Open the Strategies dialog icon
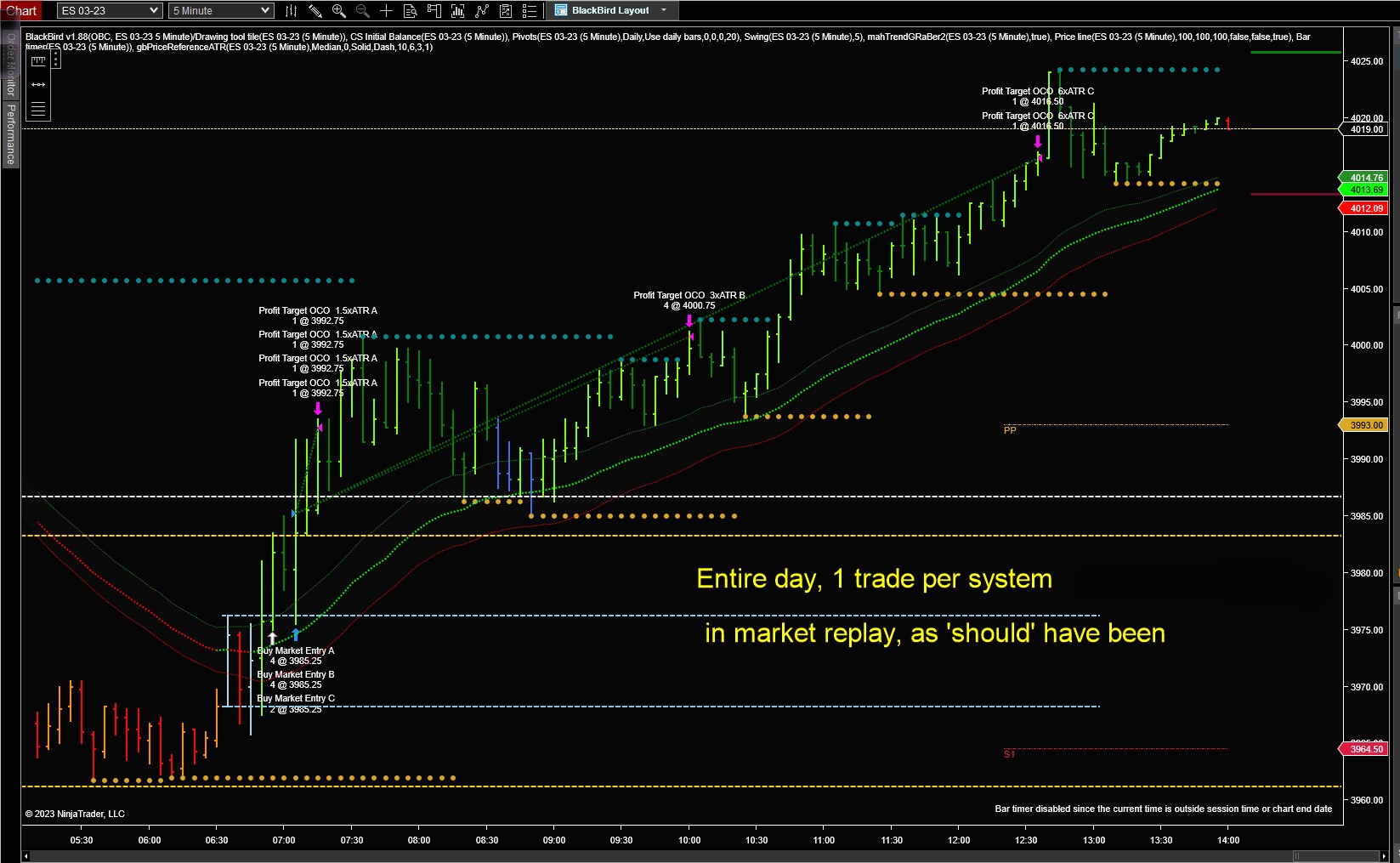Image resolution: width=1400 pixels, height=863 pixels. 506,10
